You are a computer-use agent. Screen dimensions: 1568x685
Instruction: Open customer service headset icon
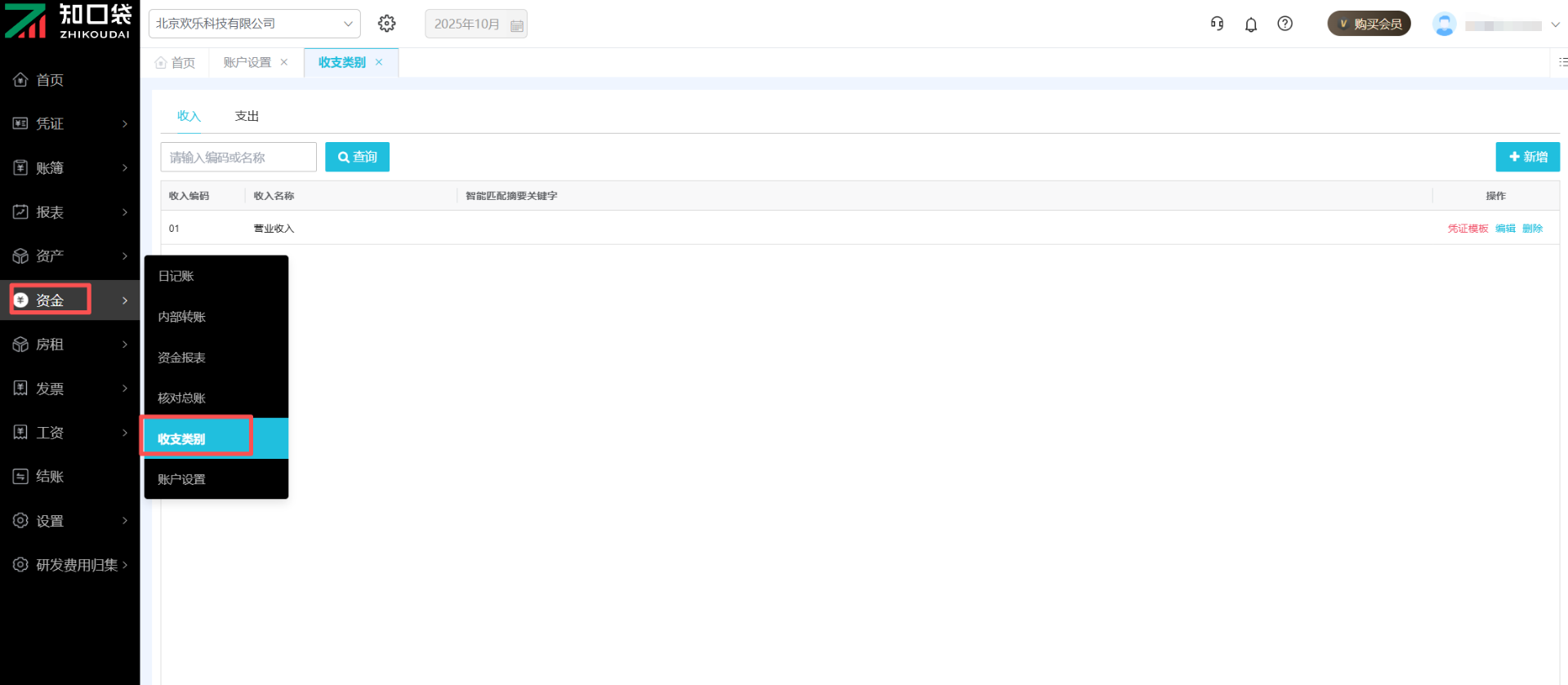click(x=1217, y=24)
